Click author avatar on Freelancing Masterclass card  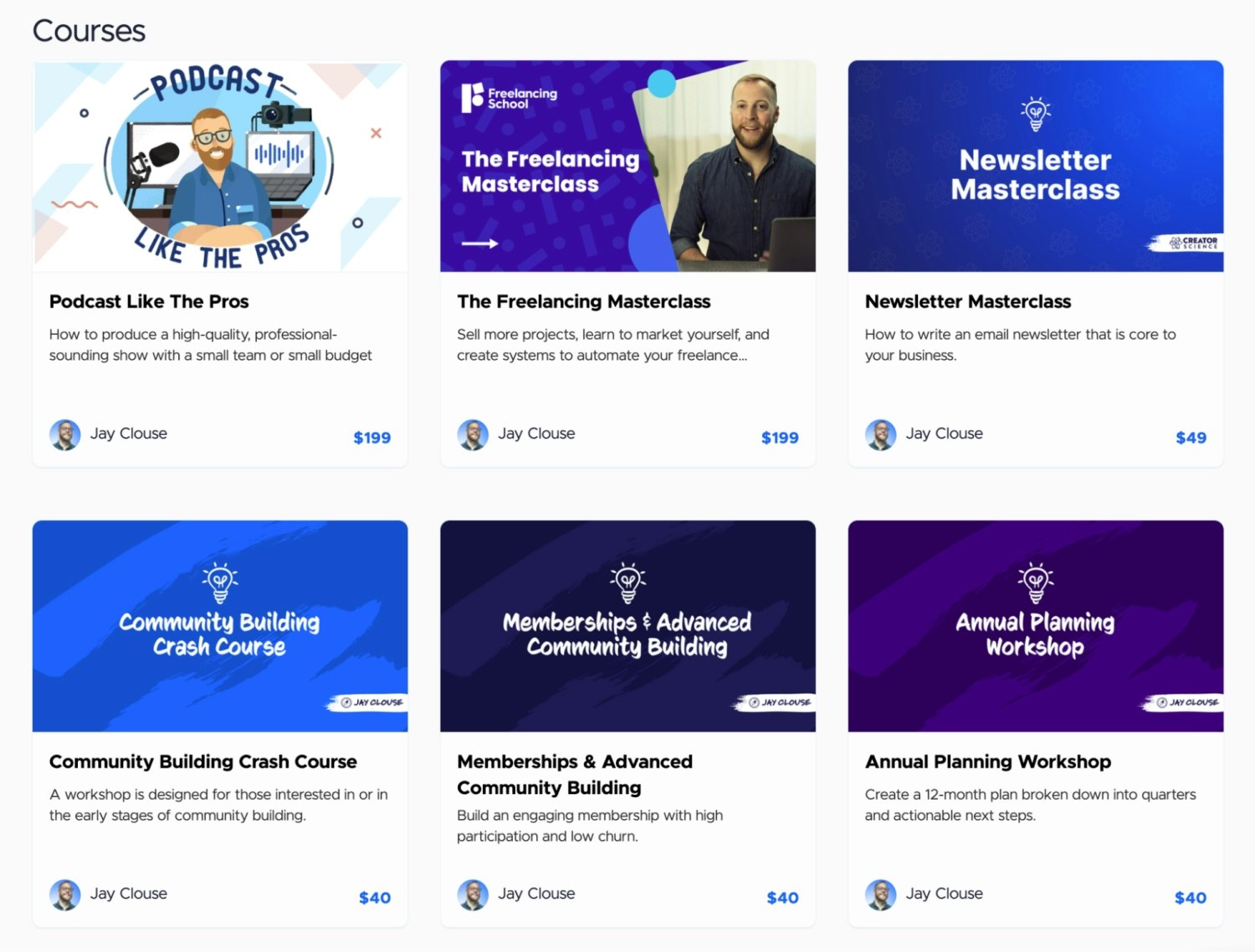[473, 435]
